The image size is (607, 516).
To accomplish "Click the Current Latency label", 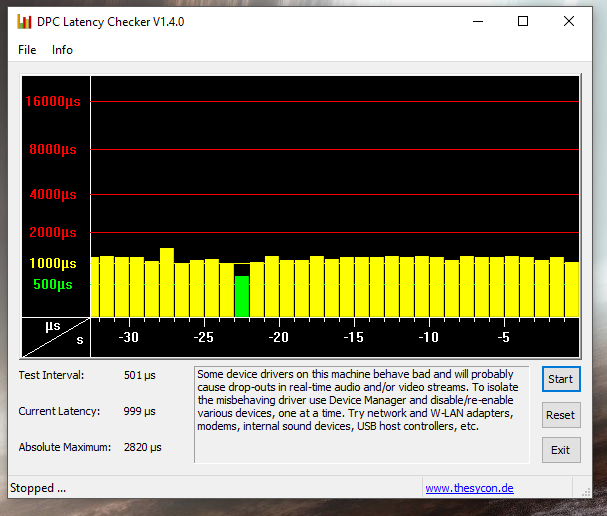I will click(x=59, y=411).
